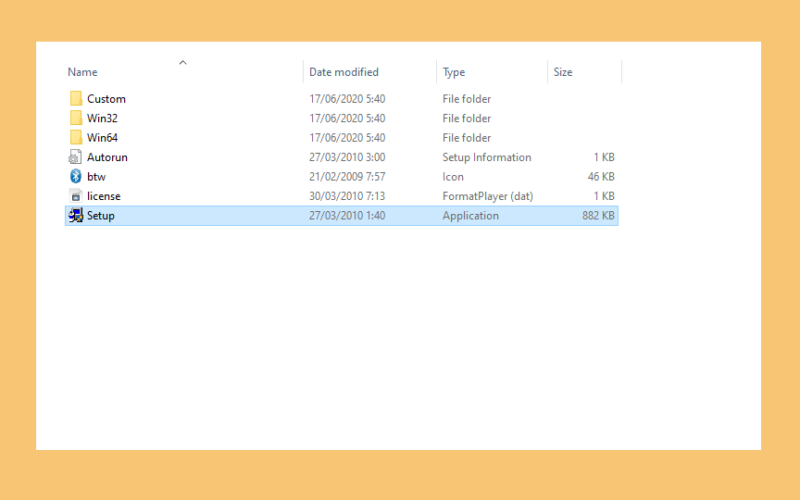
Task: Click the Icon type cell of btw
Action: (453, 177)
